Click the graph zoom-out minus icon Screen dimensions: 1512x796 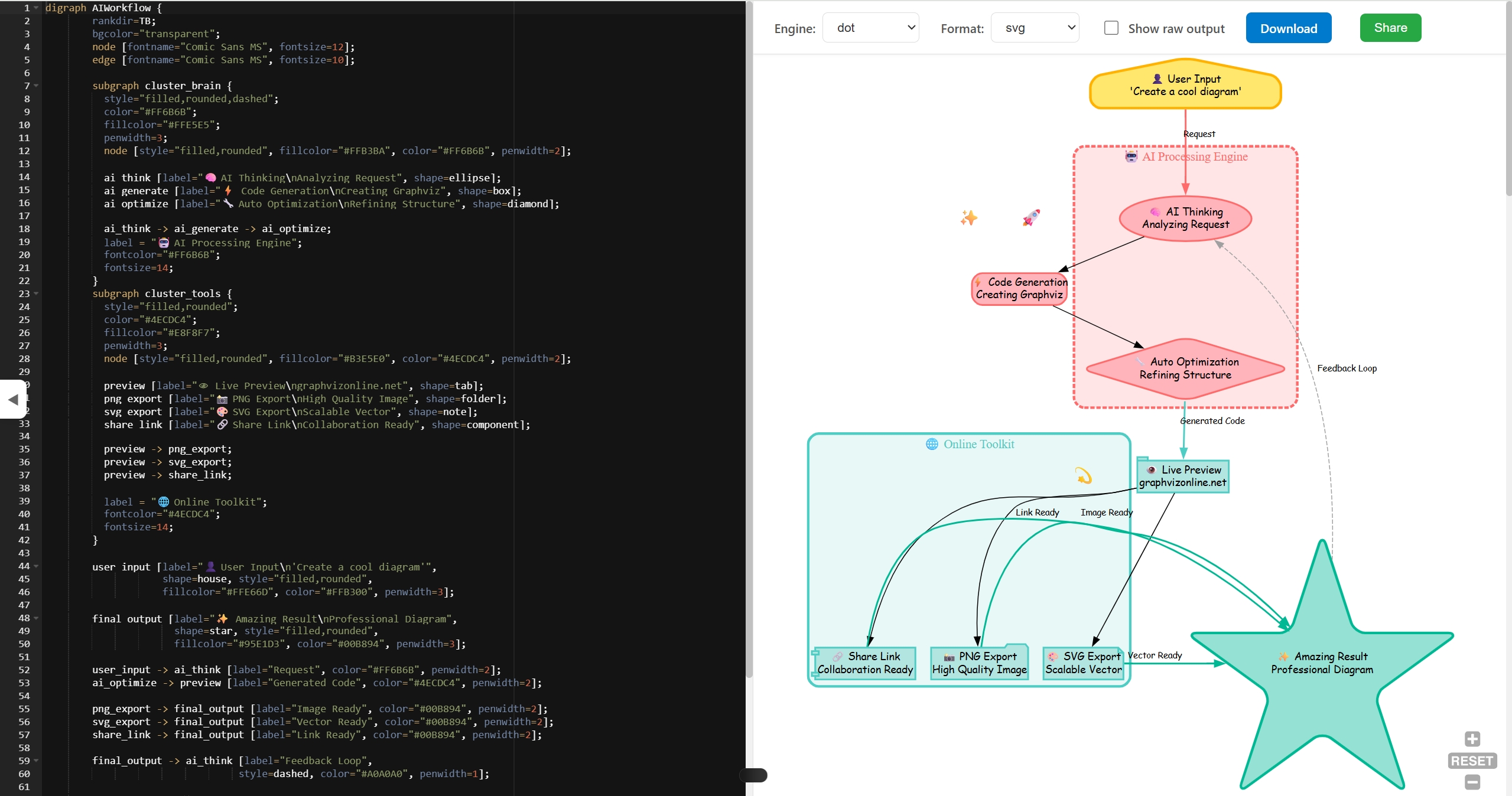[1472, 781]
